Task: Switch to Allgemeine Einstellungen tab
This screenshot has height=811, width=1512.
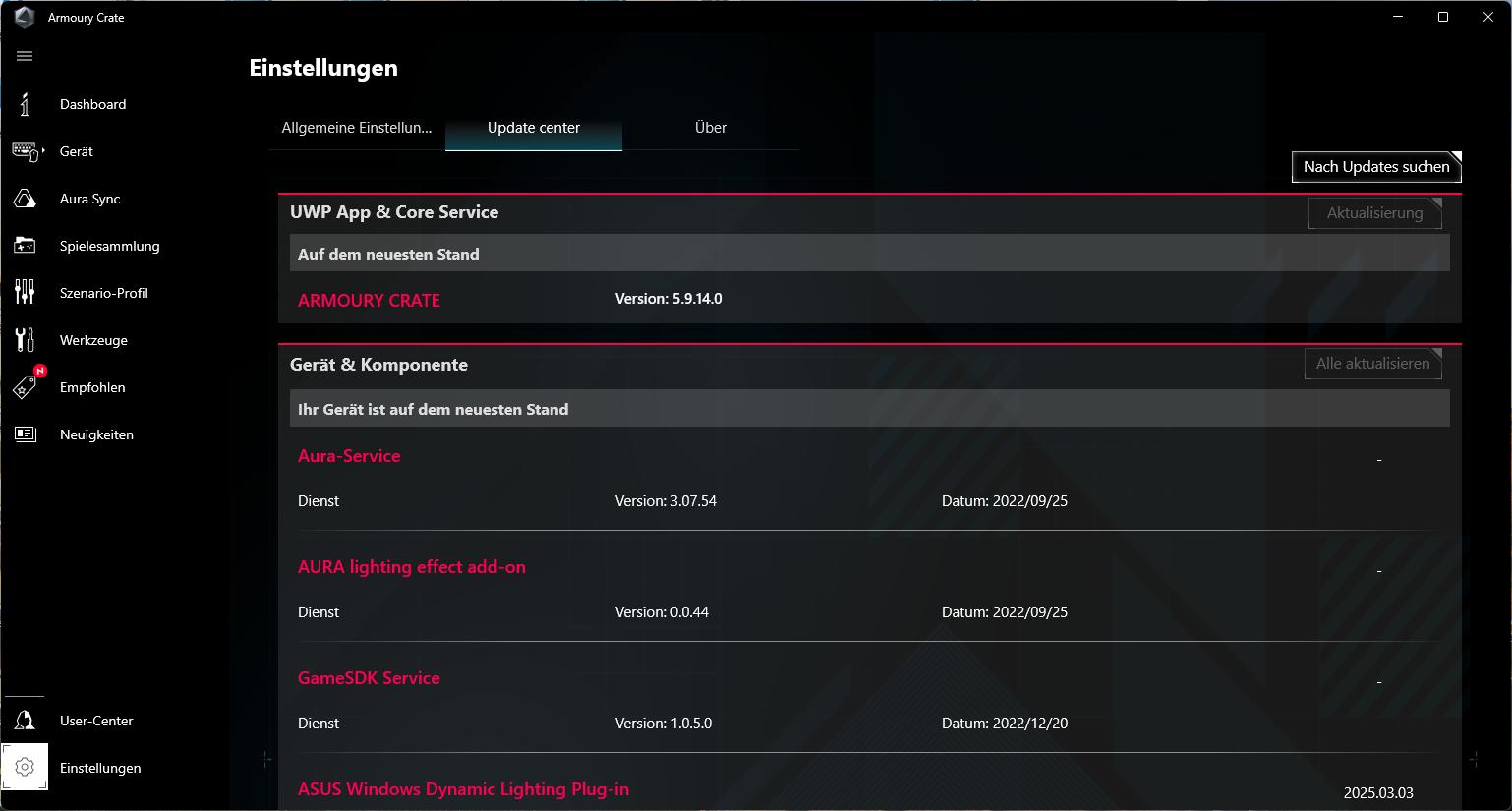Action: tap(356, 128)
